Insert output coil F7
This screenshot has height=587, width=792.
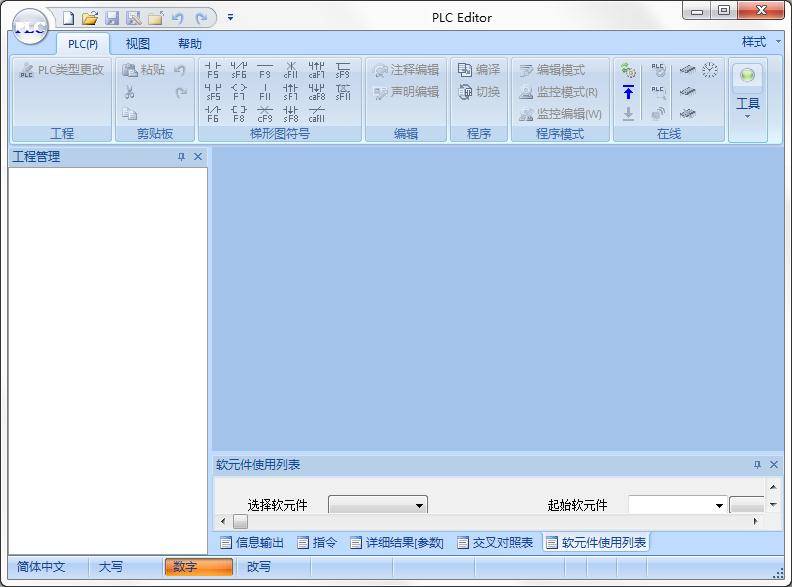coord(239,92)
